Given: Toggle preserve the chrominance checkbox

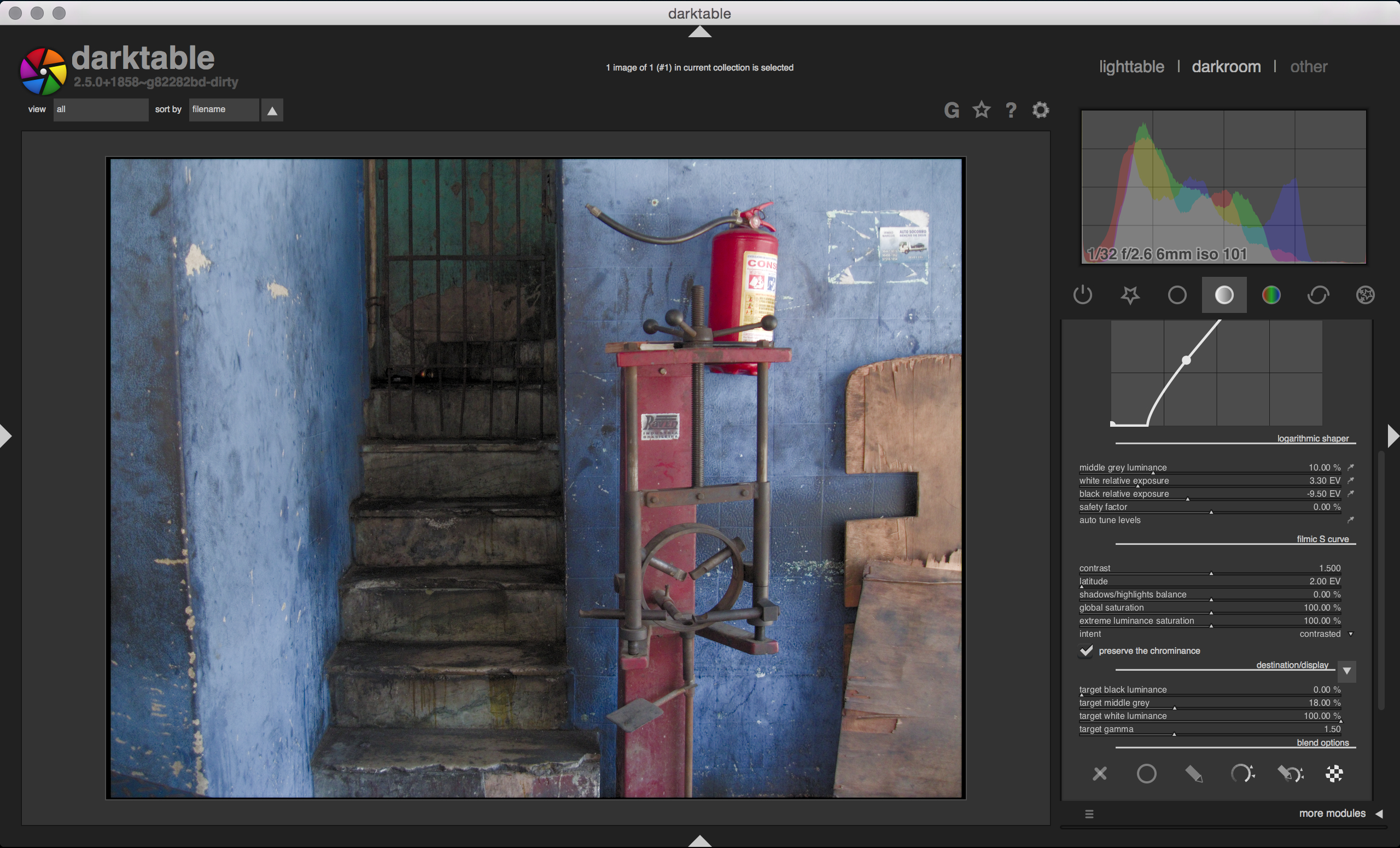Looking at the screenshot, I should (x=1086, y=651).
